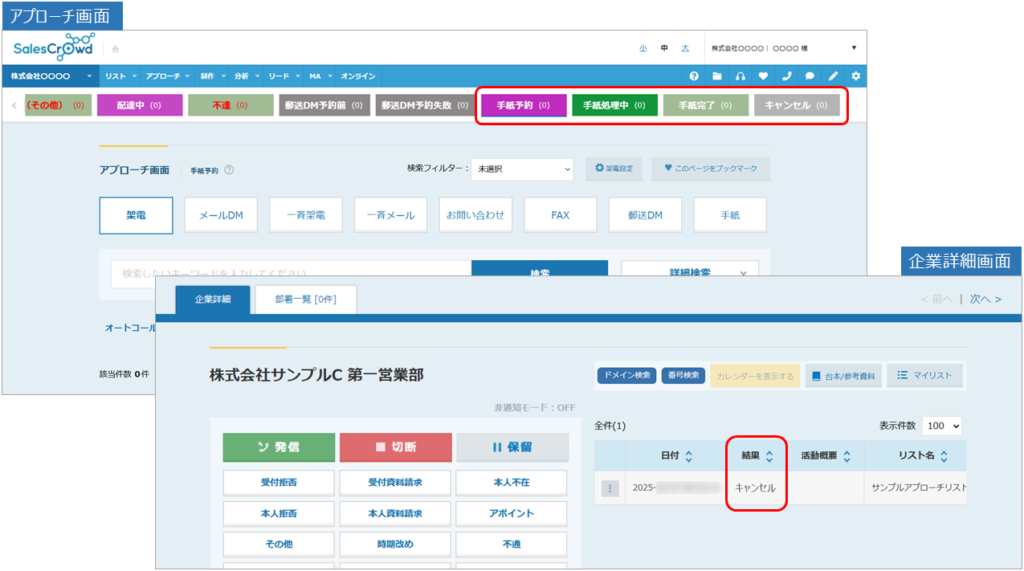Click the pencil edit icon in blue toolbar
The width and height of the screenshot is (1024, 571).
coord(832,76)
